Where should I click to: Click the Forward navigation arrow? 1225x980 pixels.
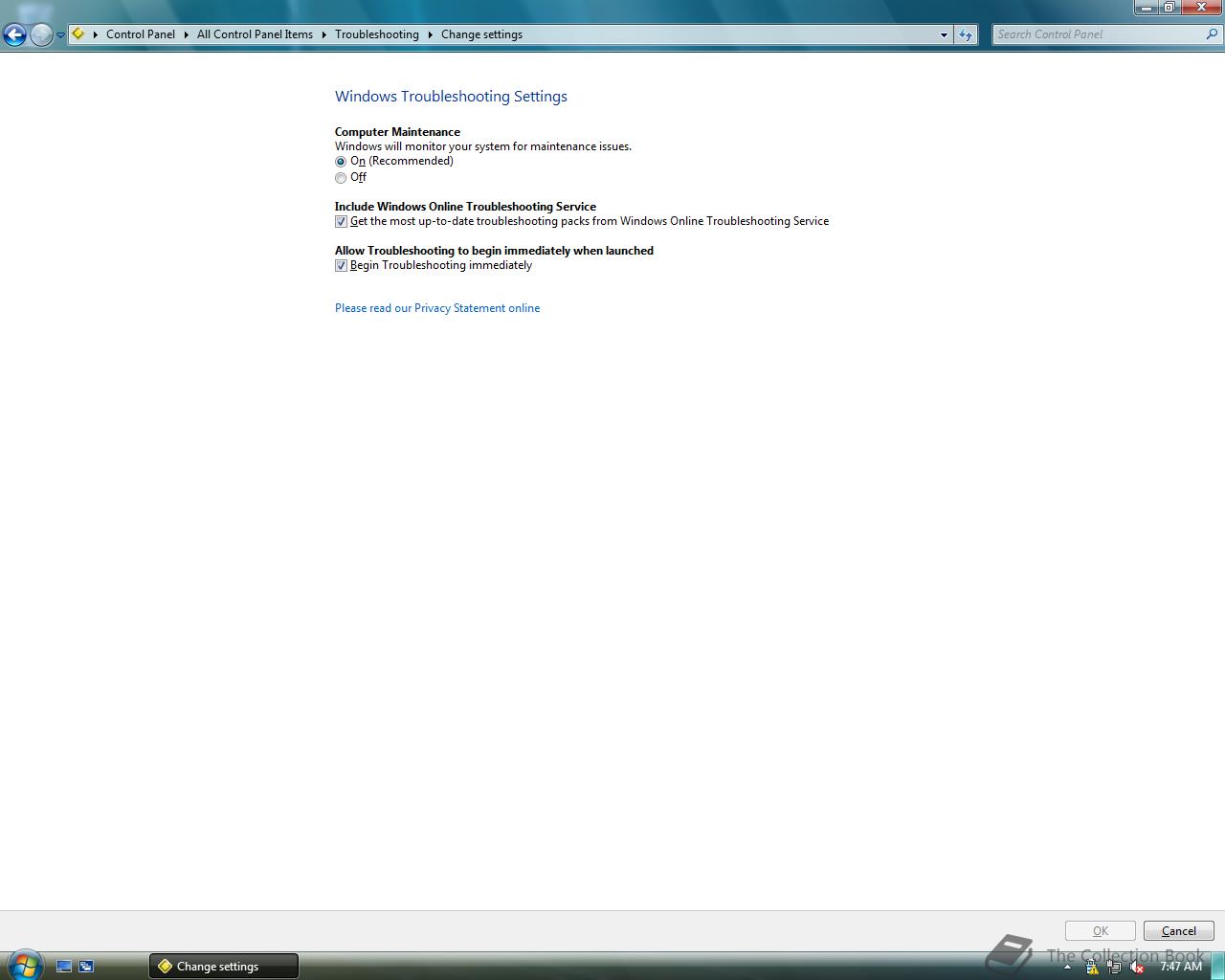coord(41,35)
